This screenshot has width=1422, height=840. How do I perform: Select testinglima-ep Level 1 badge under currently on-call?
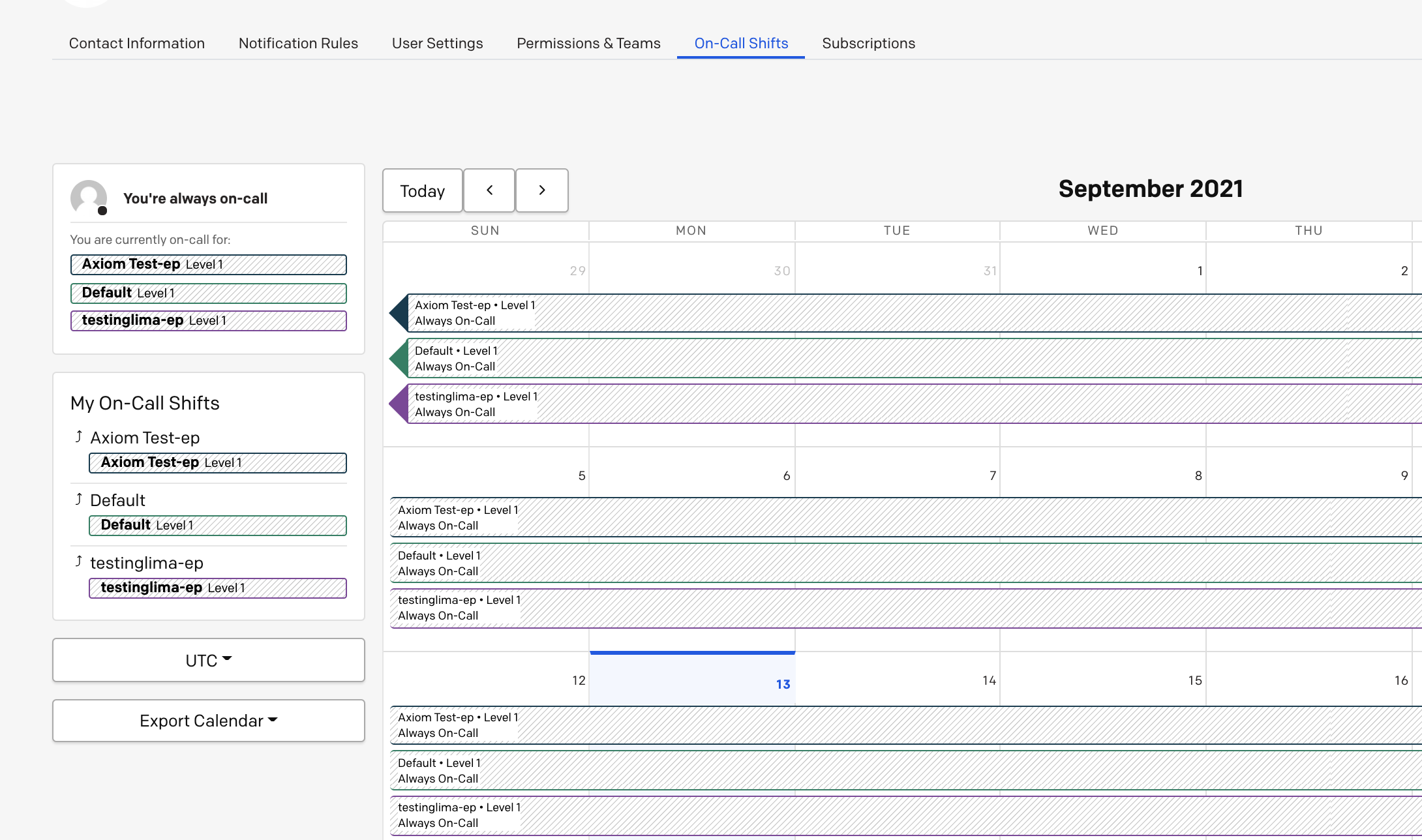pos(209,321)
